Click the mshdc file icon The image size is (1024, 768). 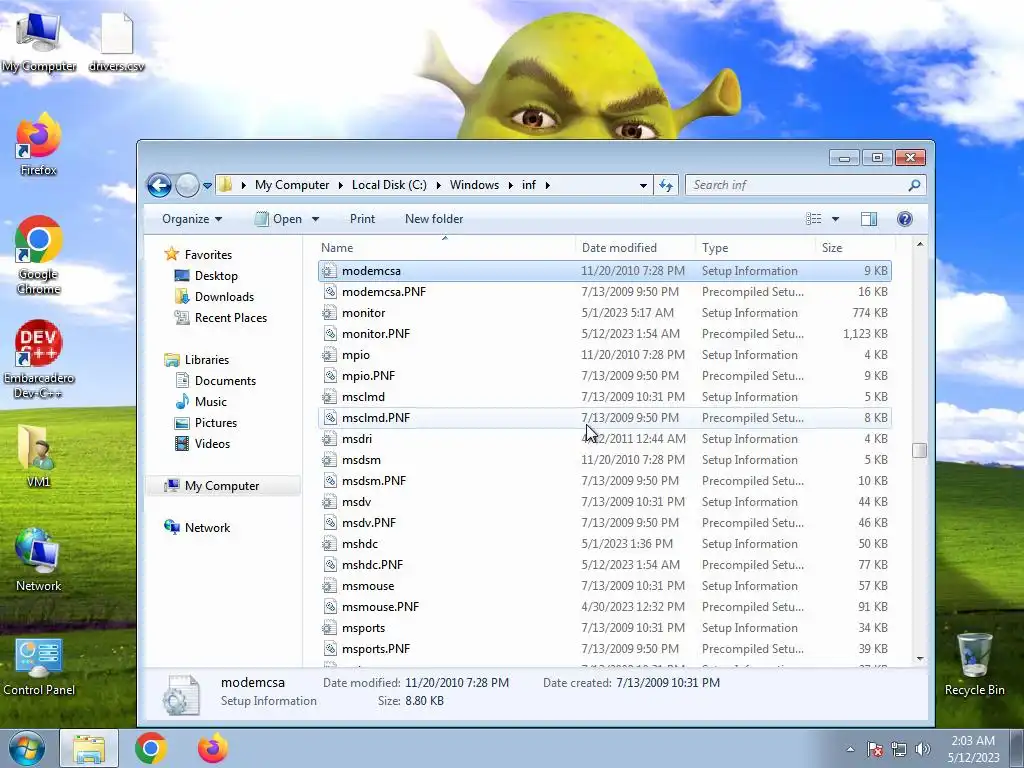tap(330, 544)
